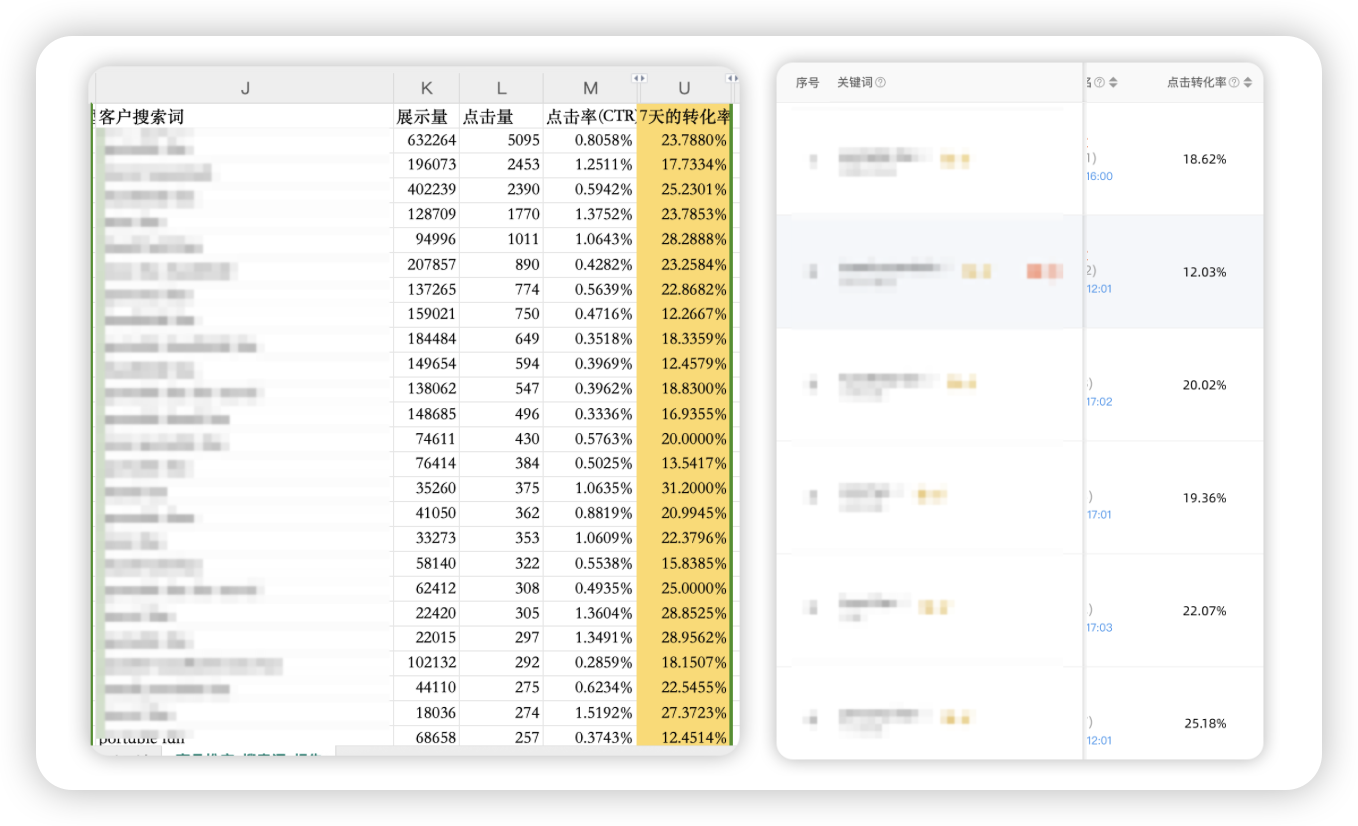Select CTR cell 0.5639%
The image size is (1358, 826).
(x=590, y=290)
